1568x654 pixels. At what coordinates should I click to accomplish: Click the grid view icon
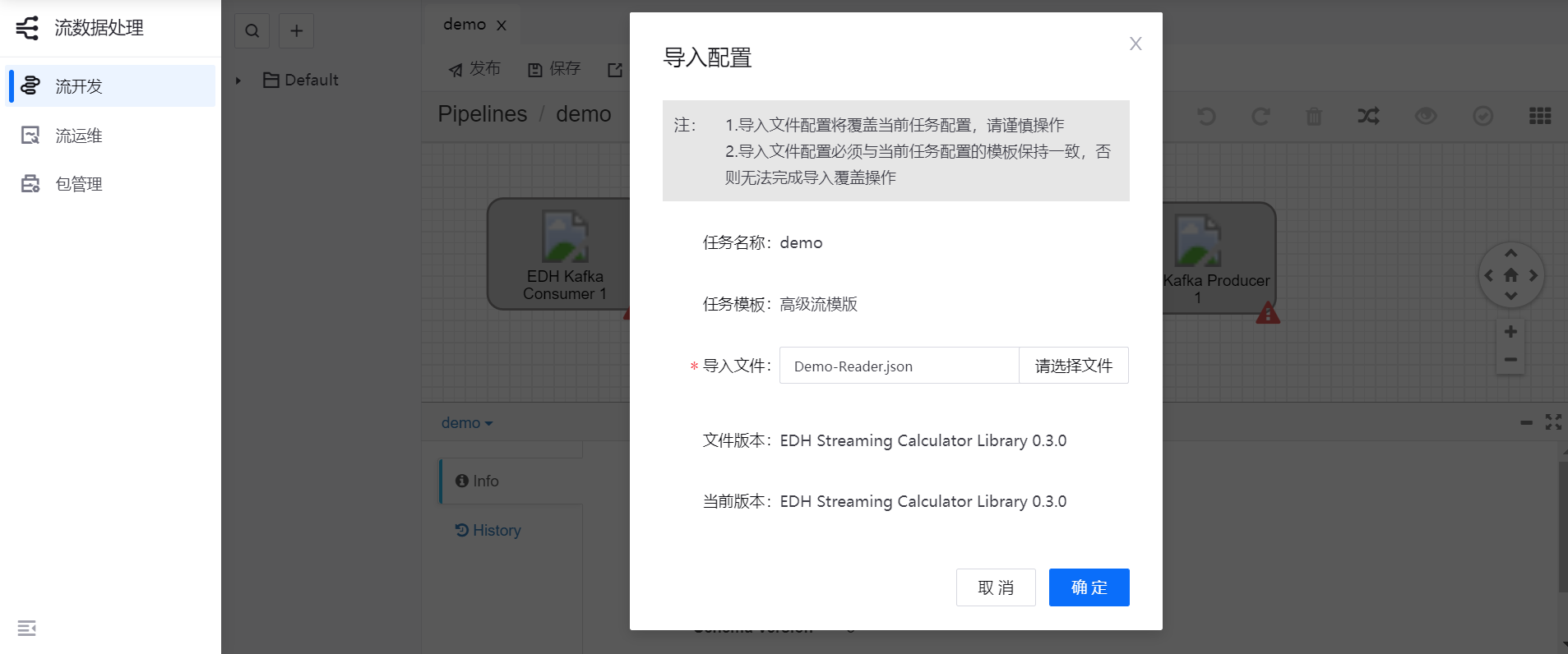coord(1539,117)
